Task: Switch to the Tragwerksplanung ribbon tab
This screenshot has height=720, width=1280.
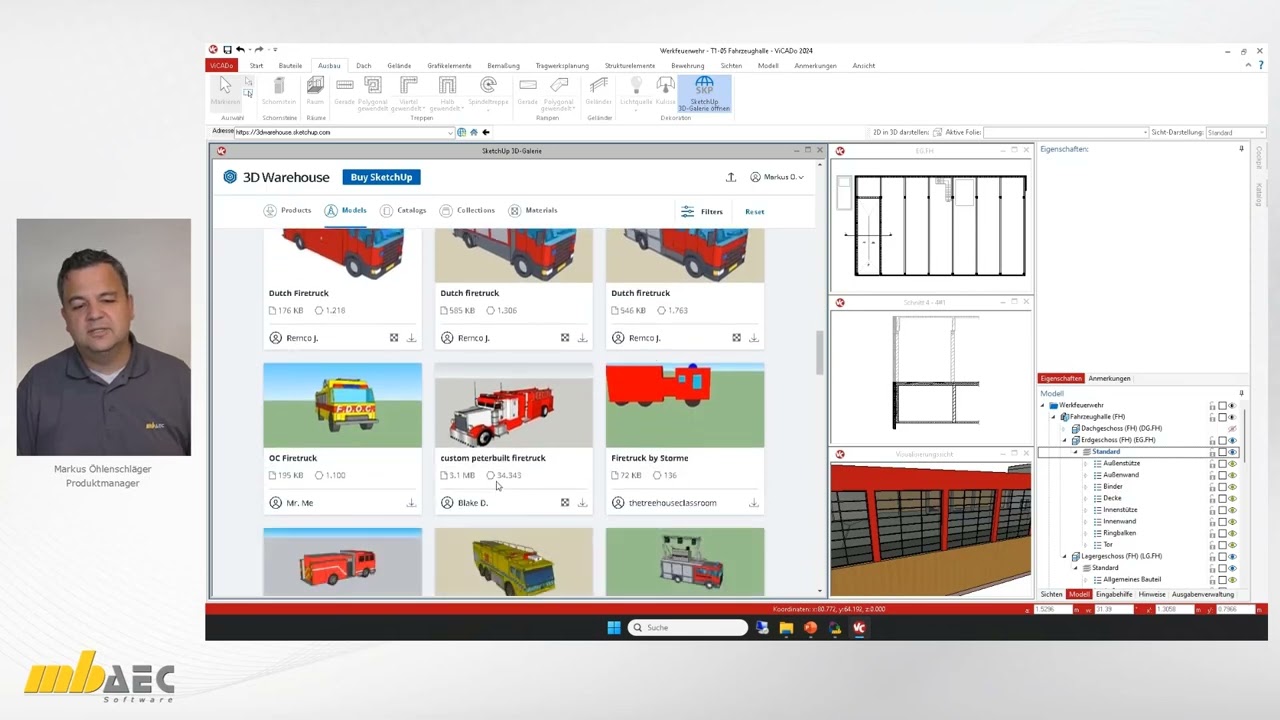Action: [562, 66]
